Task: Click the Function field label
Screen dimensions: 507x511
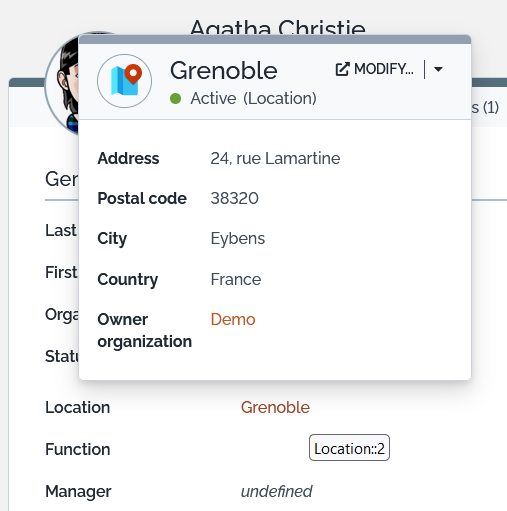Action: [x=78, y=449]
